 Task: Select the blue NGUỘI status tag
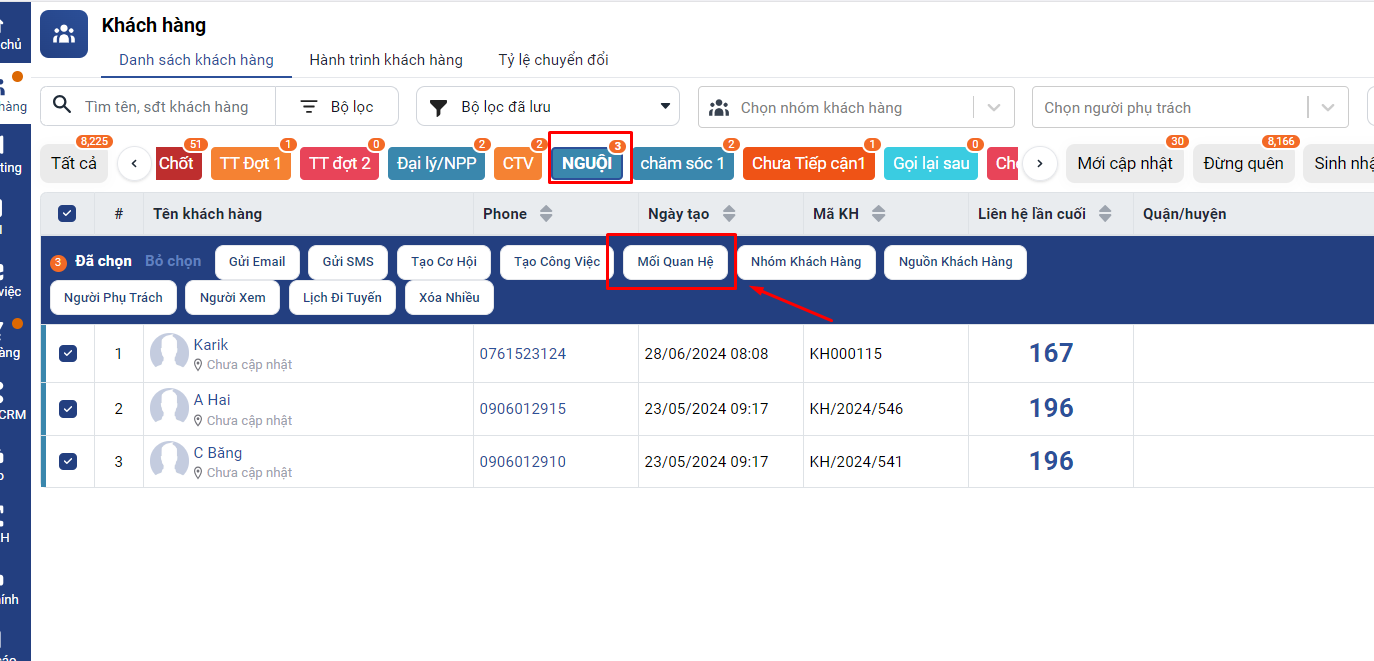coord(587,164)
